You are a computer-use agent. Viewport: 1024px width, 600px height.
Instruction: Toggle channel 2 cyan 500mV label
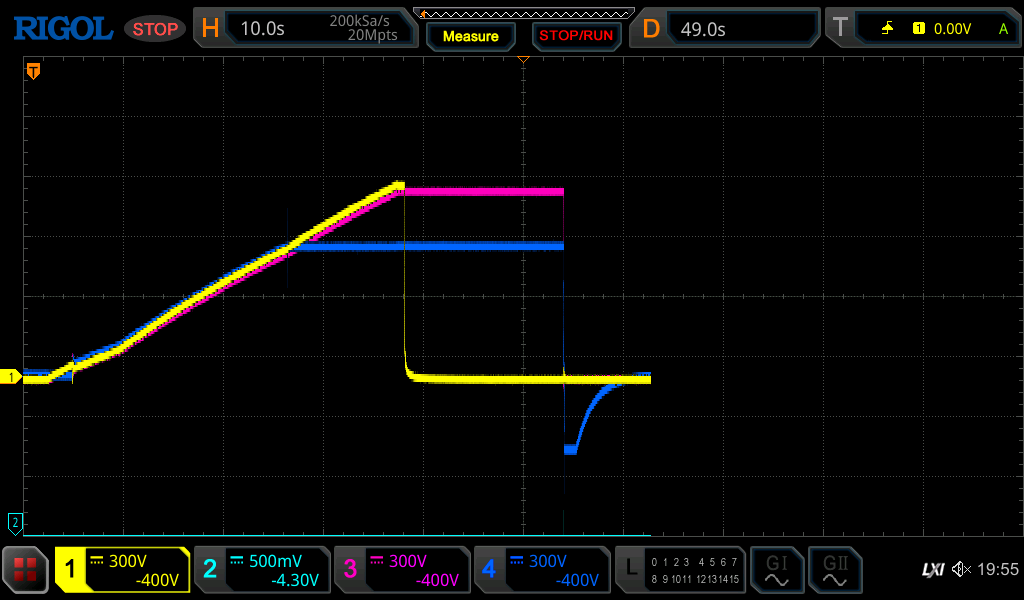[x=261, y=570]
